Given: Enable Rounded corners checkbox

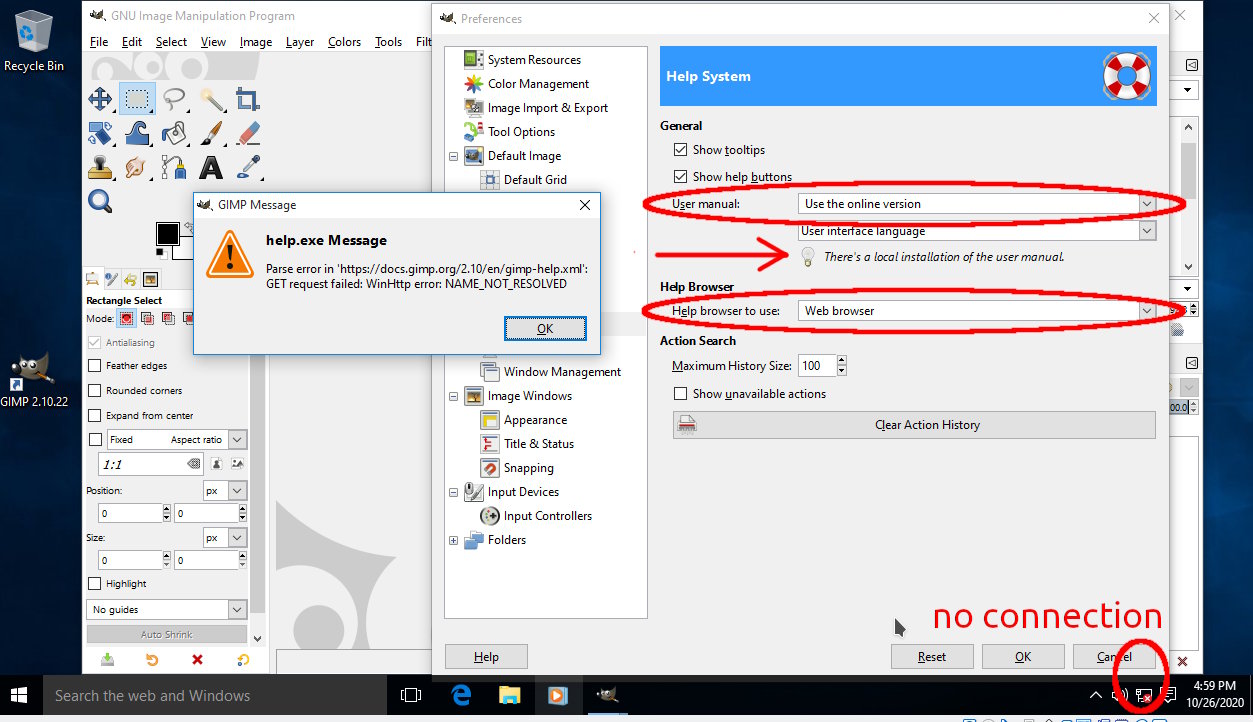Looking at the screenshot, I should 95,391.
